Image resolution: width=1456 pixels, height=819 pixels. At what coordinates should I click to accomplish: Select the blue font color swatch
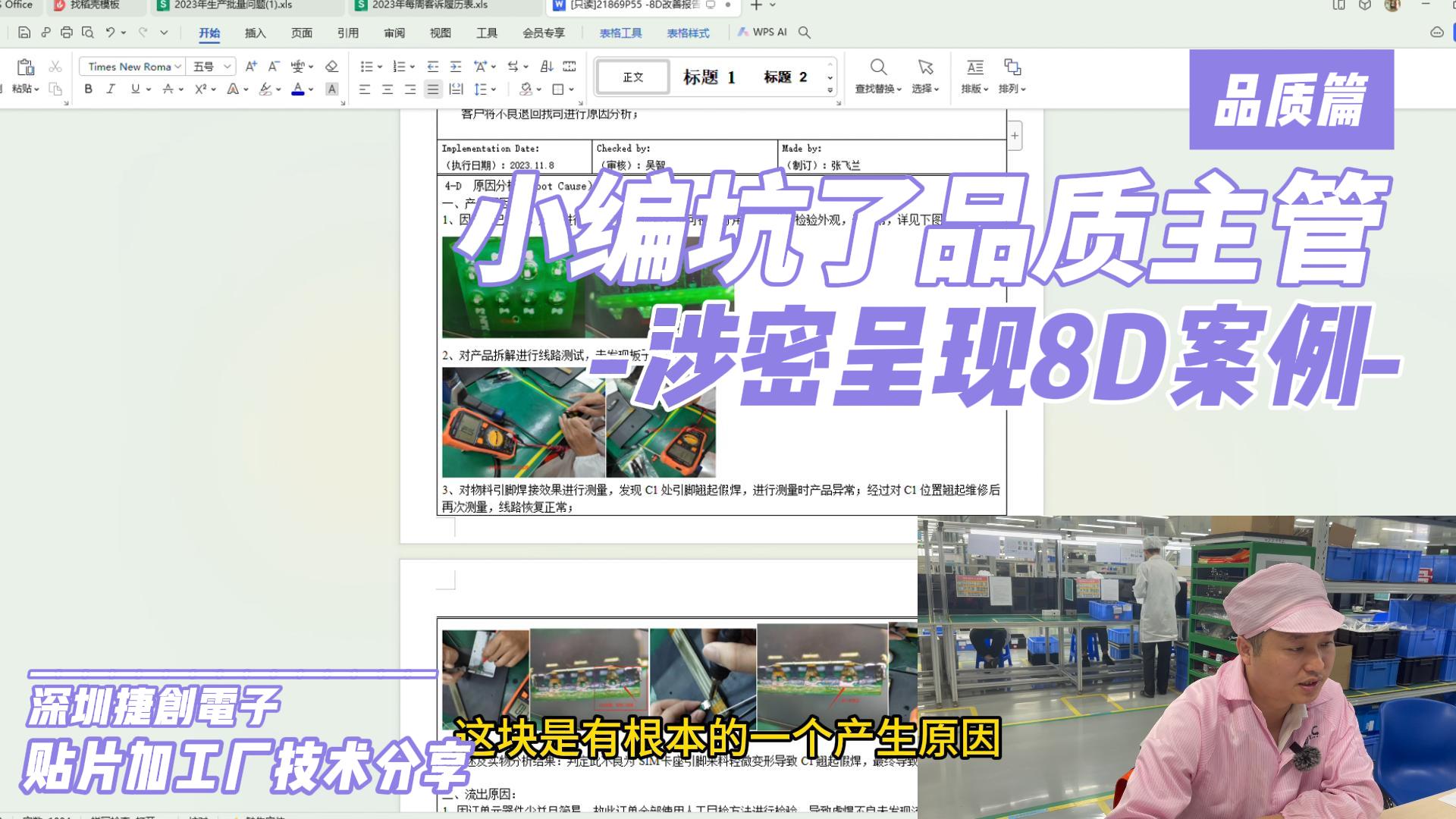[x=299, y=93]
